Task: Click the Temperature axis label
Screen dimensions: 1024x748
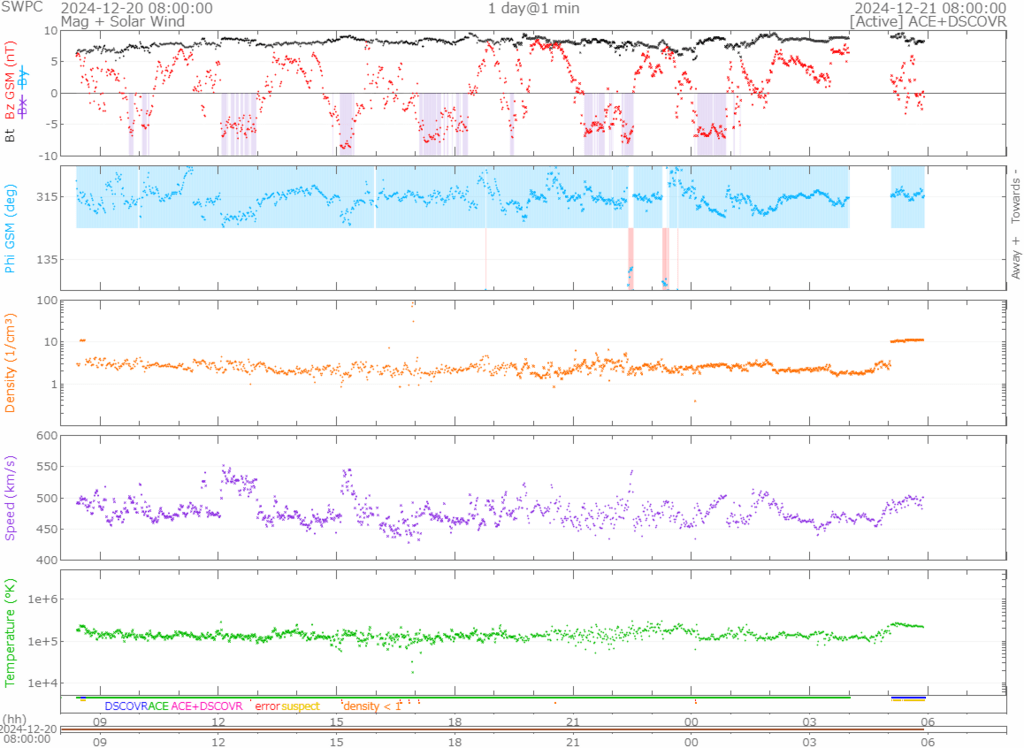Action: pos(11,628)
